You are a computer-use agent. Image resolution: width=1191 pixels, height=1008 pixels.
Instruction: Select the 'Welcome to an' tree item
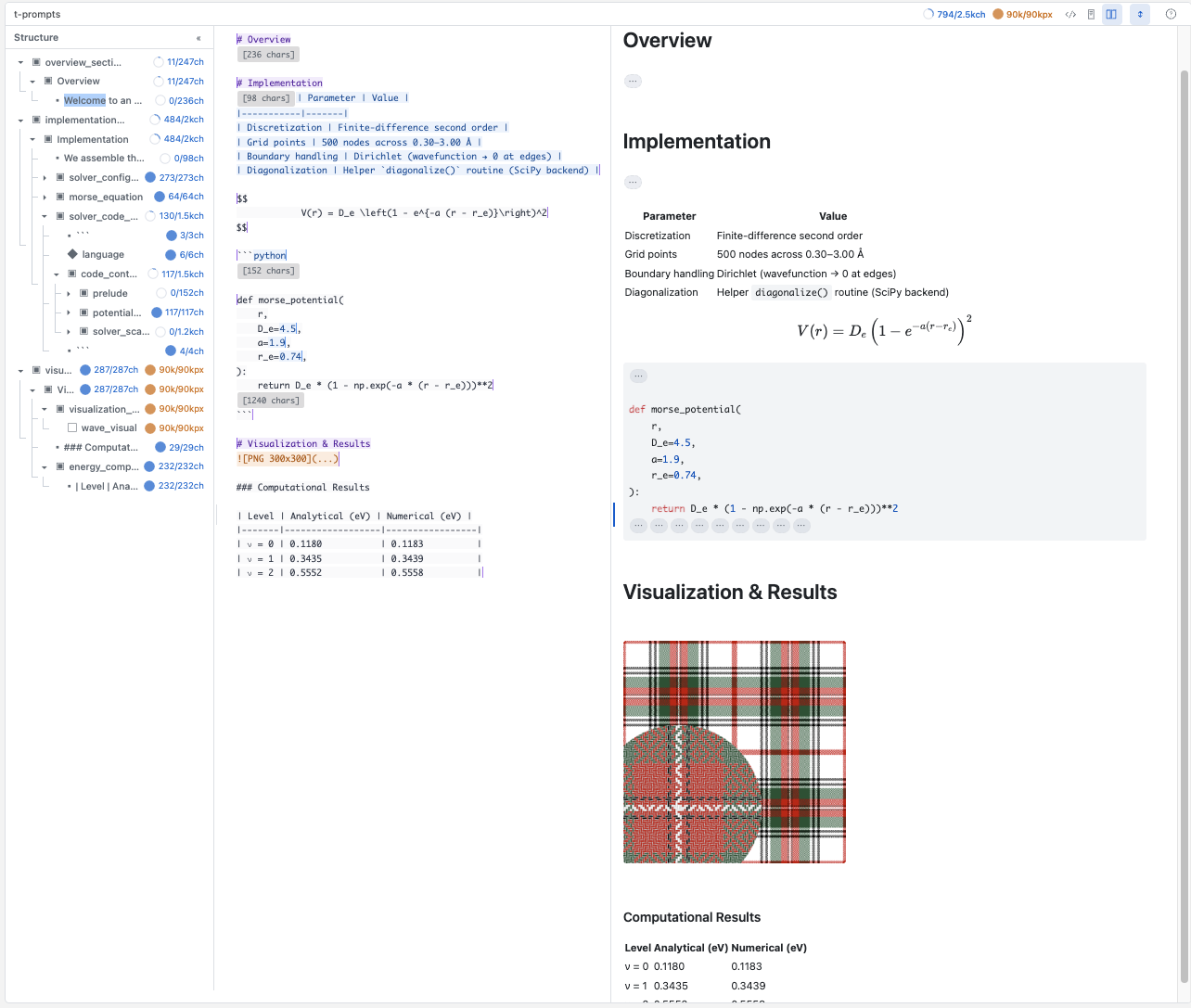102,101
